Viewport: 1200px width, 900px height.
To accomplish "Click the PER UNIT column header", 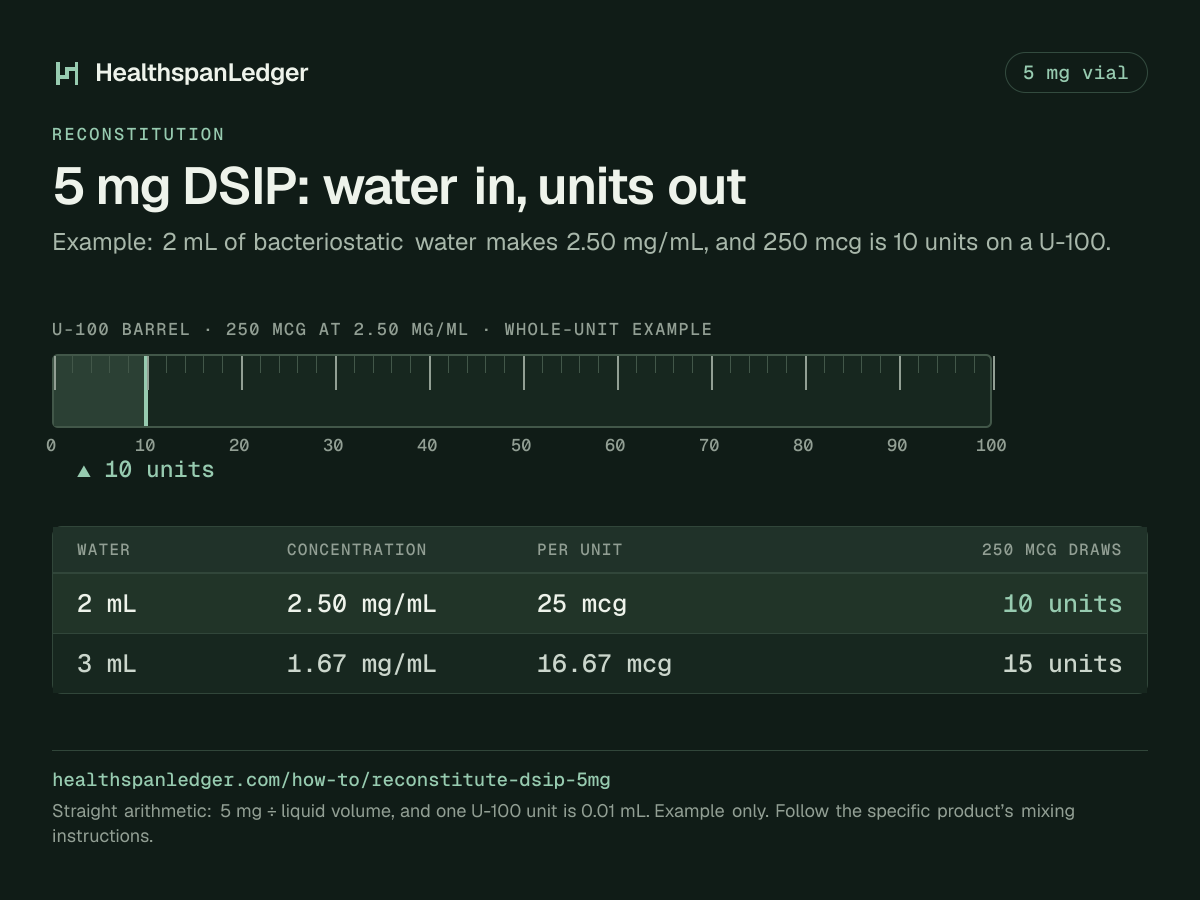I will (x=580, y=549).
